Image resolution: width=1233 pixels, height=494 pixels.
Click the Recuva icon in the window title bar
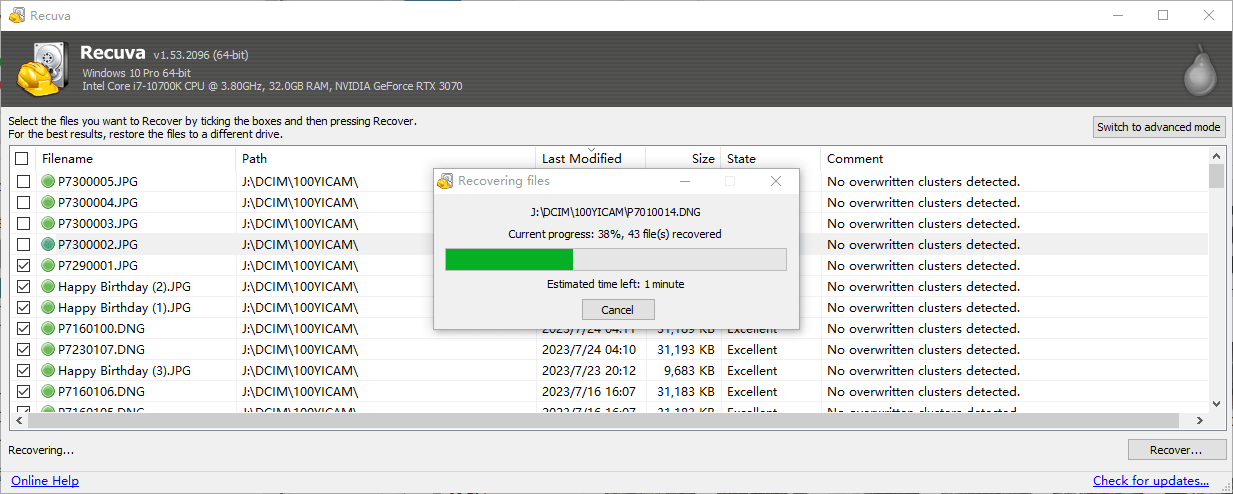tap(16, 16)
